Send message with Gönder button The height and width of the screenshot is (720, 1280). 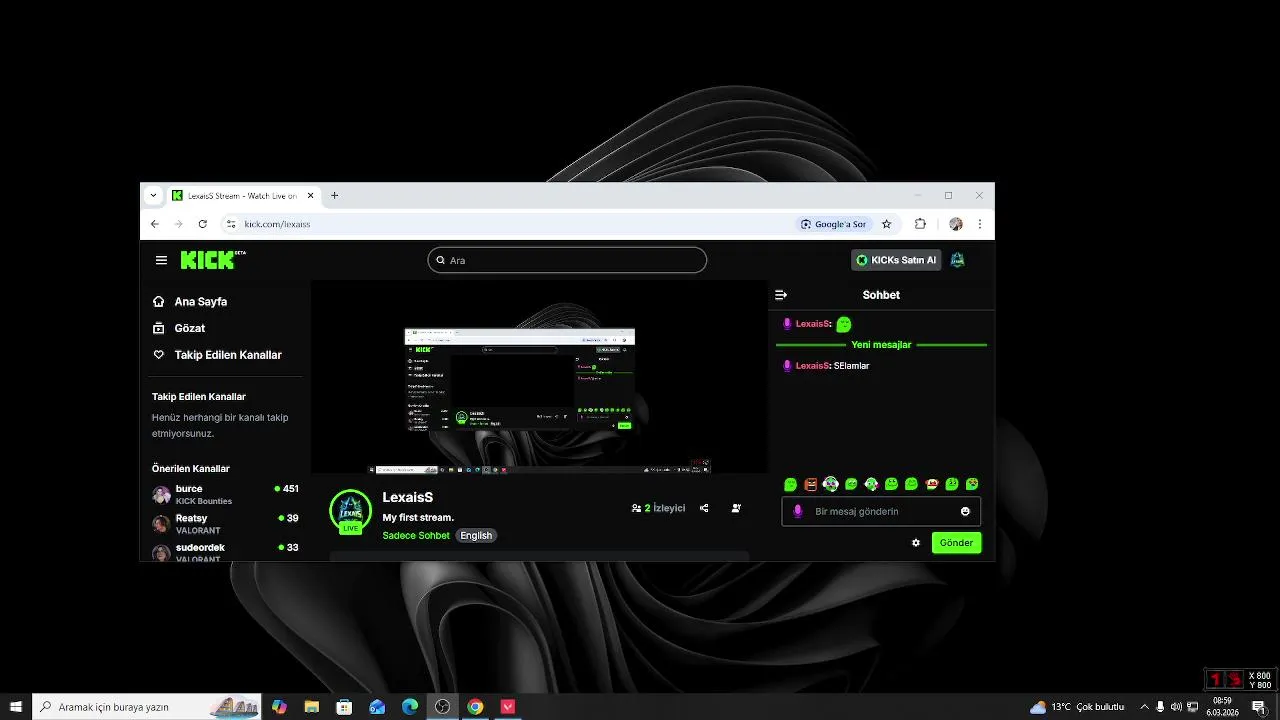coord(956,543)
